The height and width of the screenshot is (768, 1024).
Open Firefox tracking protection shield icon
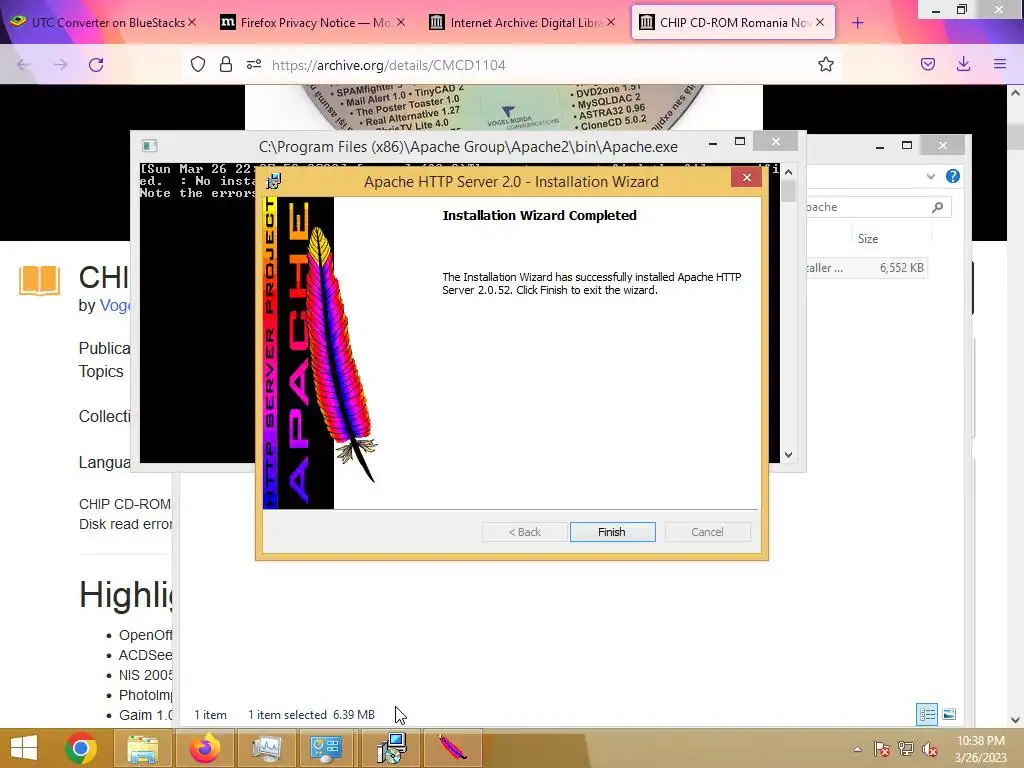[x=198, y=64]
